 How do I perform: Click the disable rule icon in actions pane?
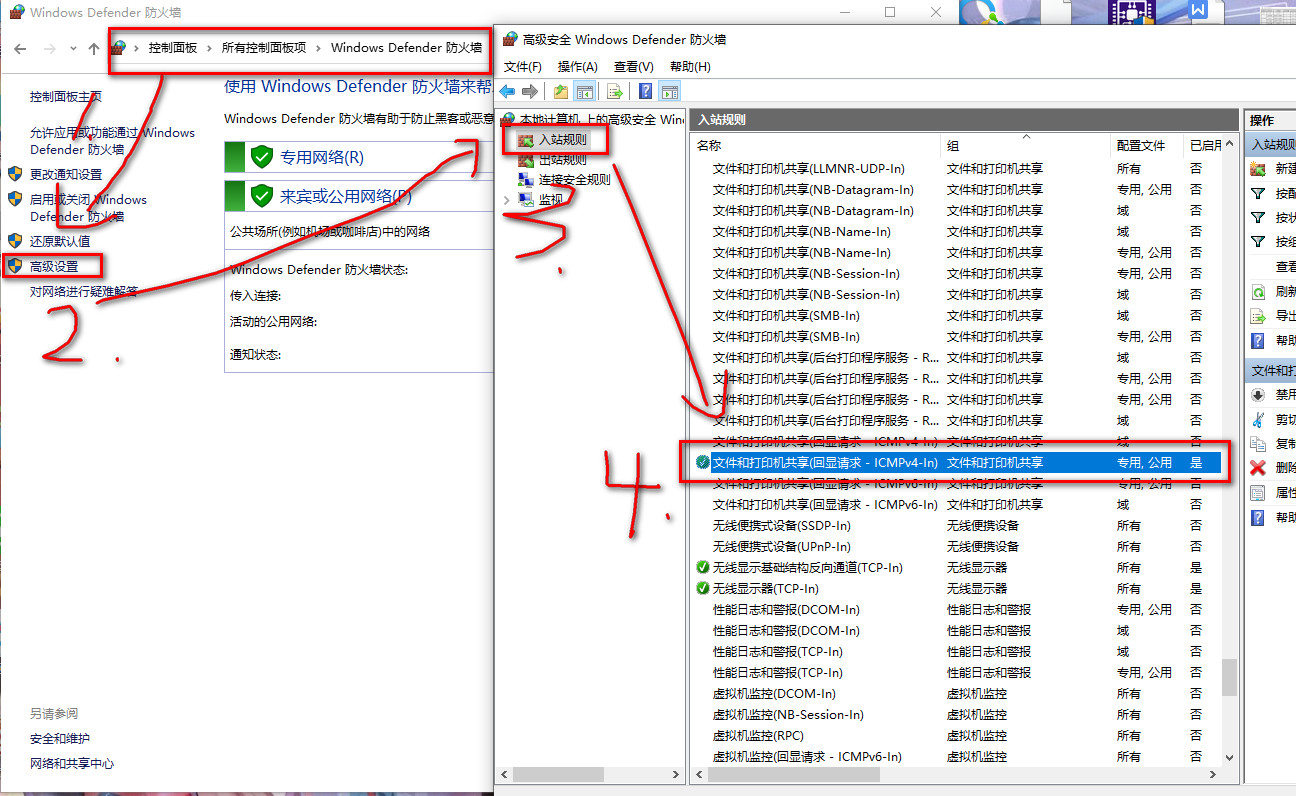click(1258, 395)
